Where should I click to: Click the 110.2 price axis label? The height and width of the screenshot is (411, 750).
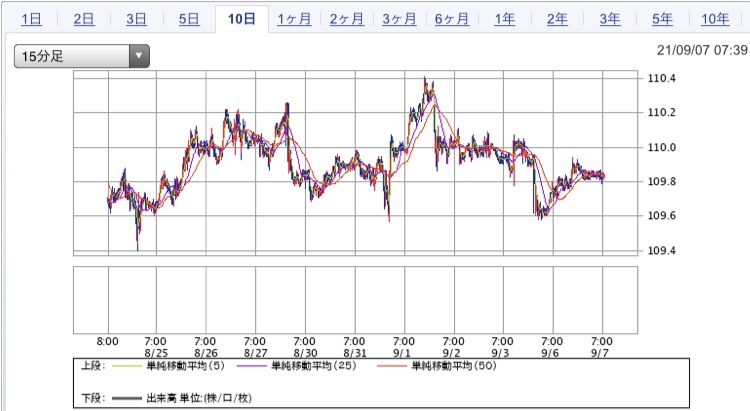[662, 112]
